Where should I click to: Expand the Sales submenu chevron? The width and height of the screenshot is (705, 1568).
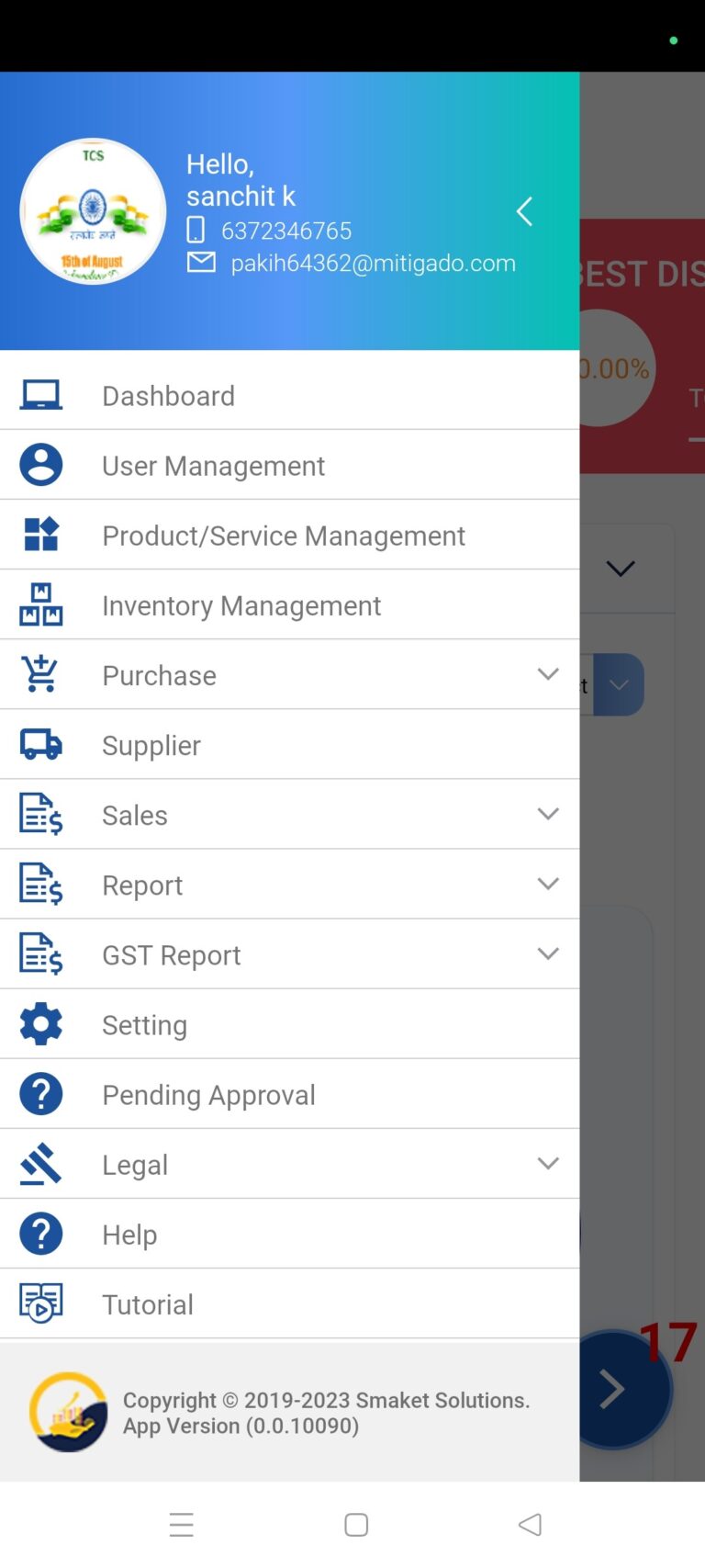548,814
